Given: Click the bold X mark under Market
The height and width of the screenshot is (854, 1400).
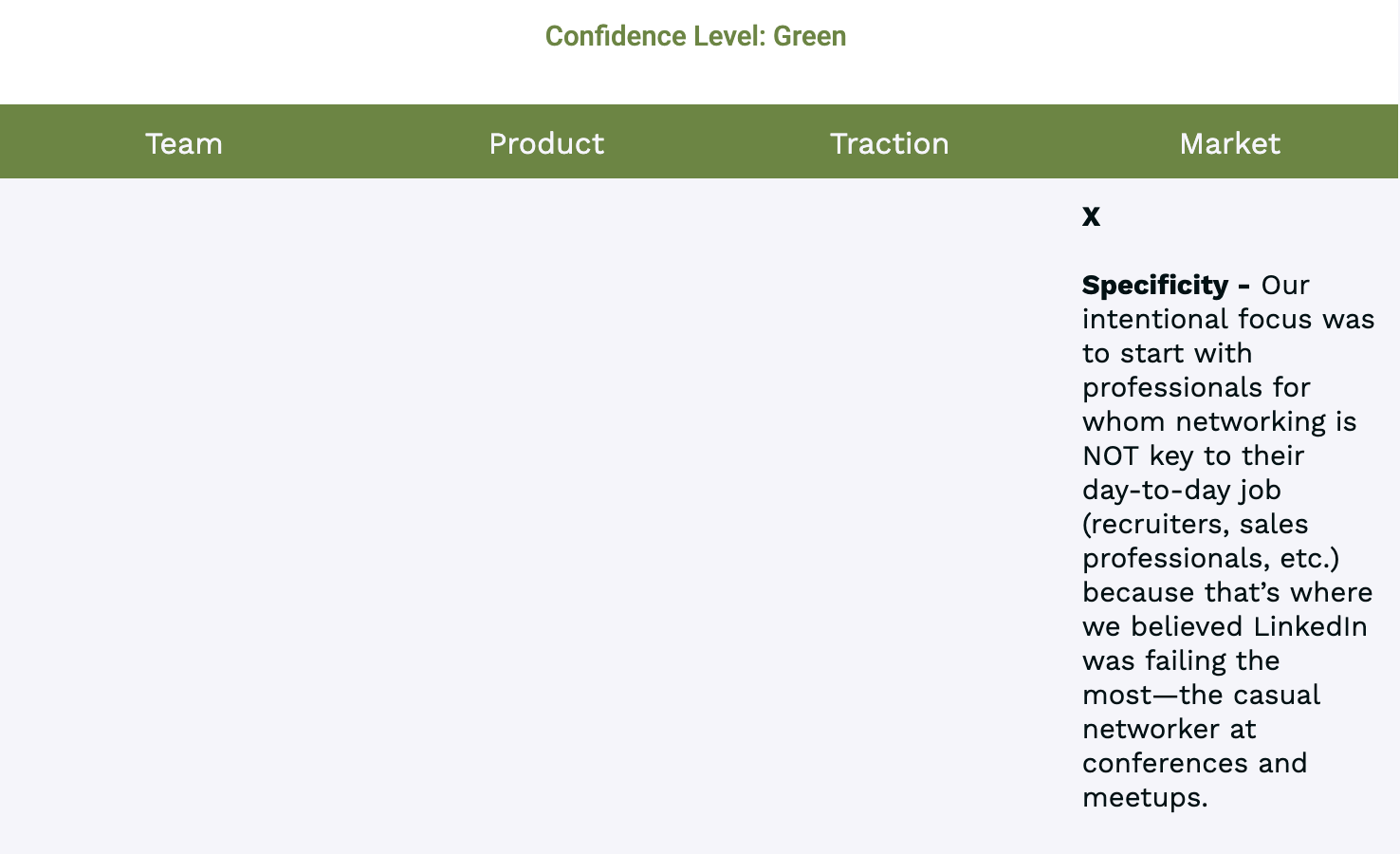Looking at the screenshot, I should pos(1091,216).
